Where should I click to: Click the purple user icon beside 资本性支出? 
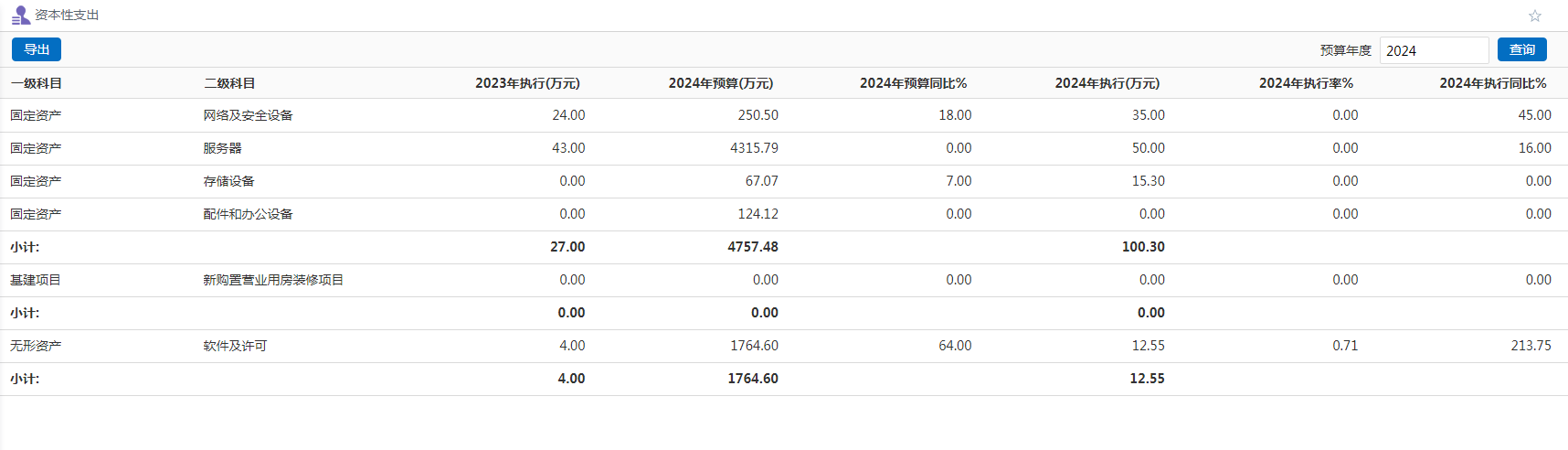pyautogui.click(x=20, y=16)
